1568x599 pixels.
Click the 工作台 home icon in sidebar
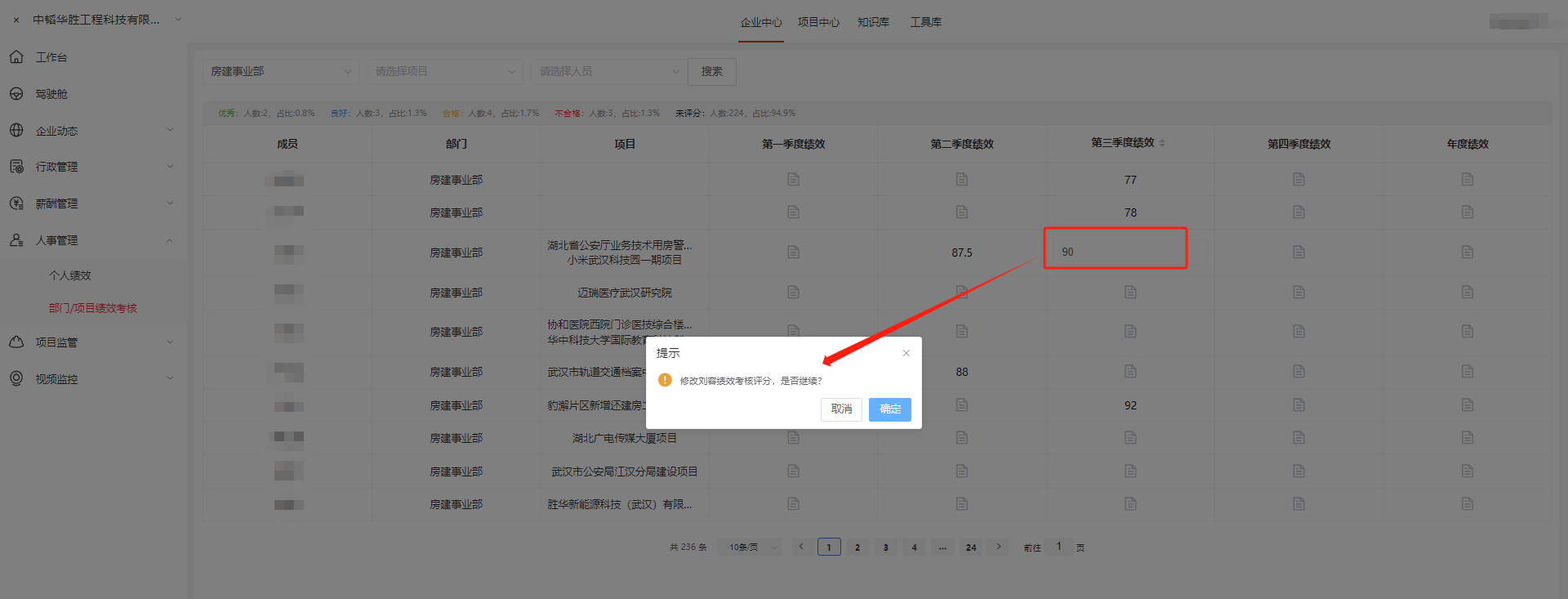(x=16, y=57)
